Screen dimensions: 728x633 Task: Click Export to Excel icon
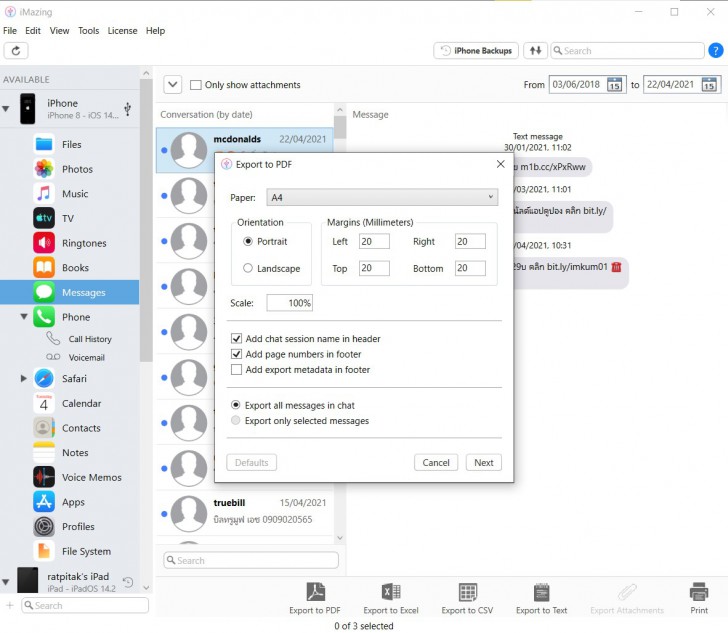coord(391,598)
